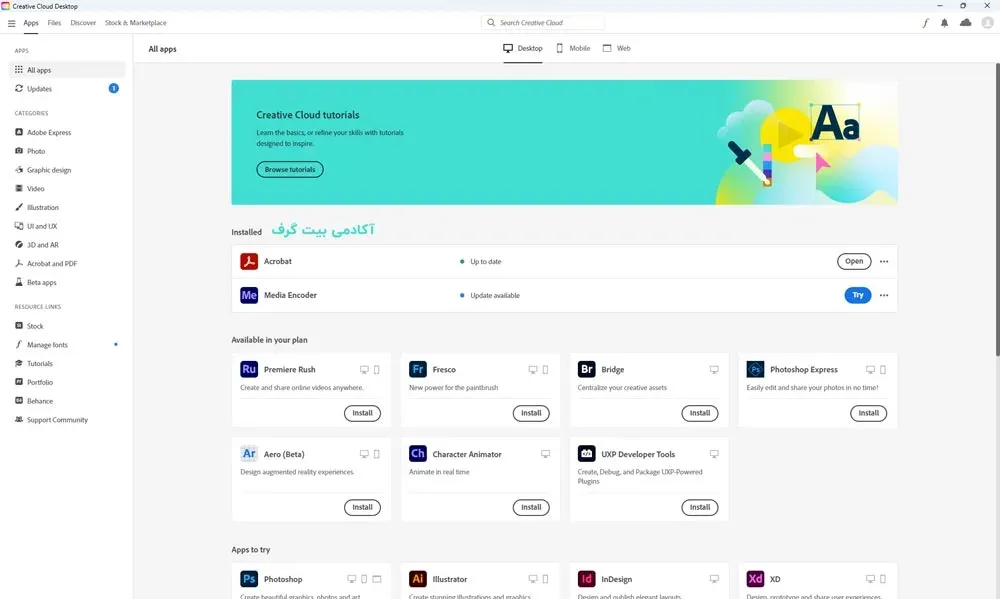
Task: Open Updates in sidebar
Action: point(67,89)
